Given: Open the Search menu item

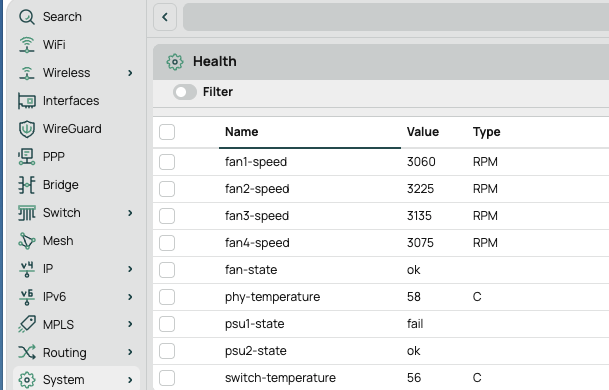Looking at the screenshot, I should [x=62, y=17].
